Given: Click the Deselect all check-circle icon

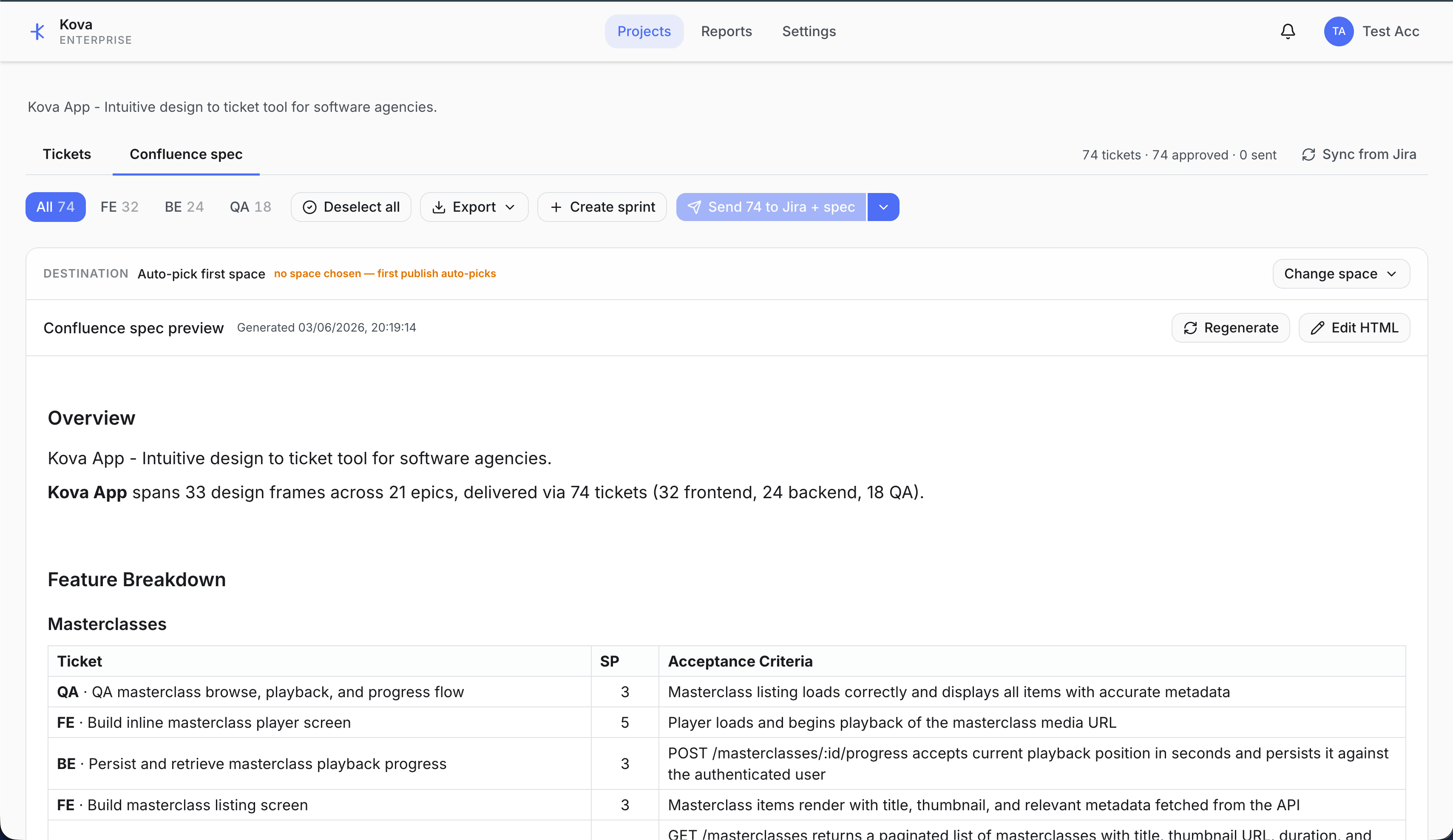Looking at the screenshot, I should pyautogui.click(x=309, y=207).
